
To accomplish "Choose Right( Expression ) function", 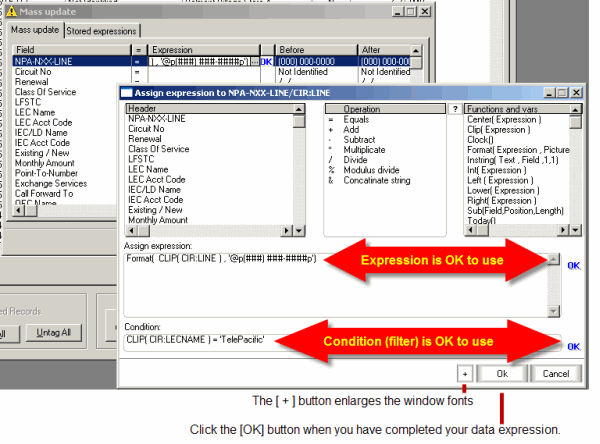I will pos(502,200).
